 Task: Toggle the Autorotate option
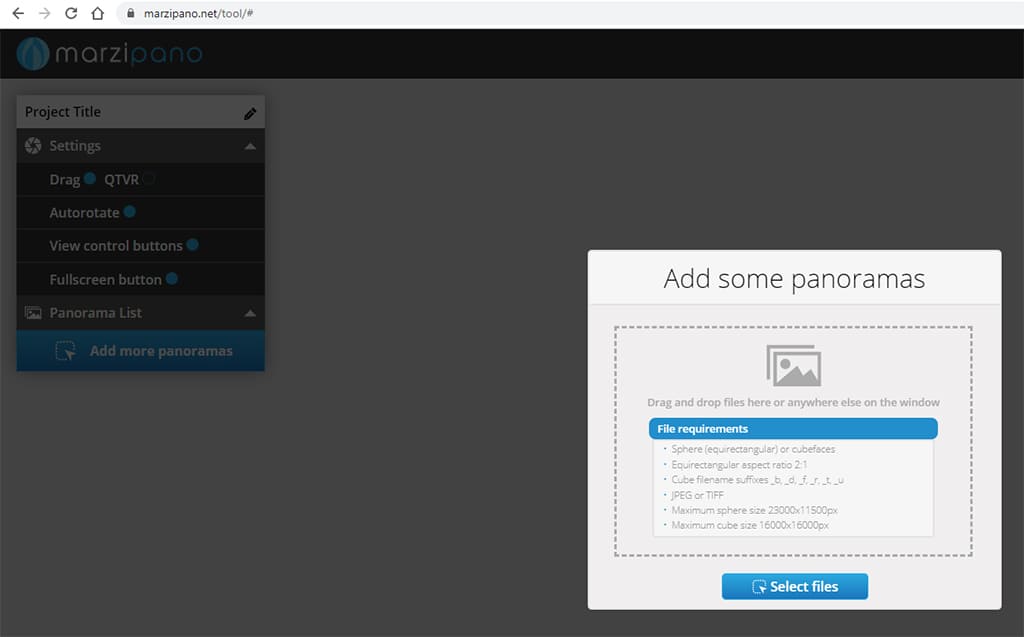(x=130, y=212)
